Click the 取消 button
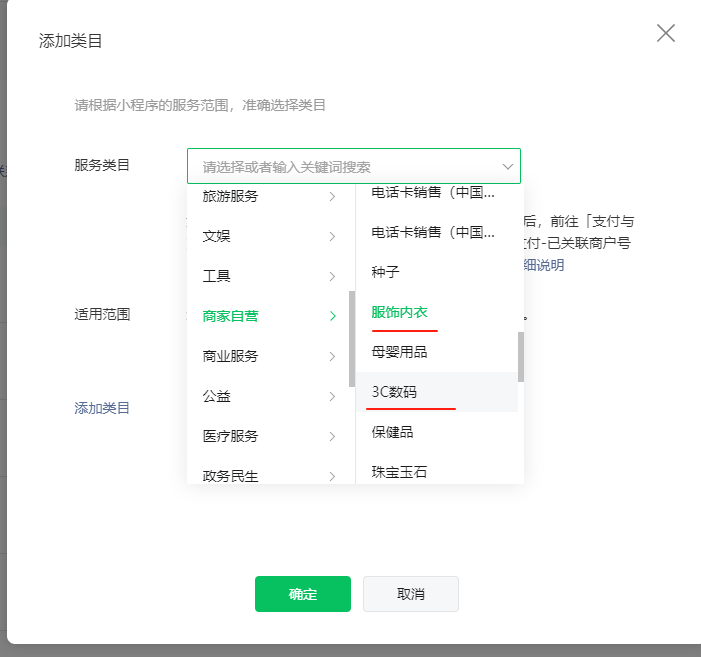Screen dimensions: 701x657 (411, 594)
